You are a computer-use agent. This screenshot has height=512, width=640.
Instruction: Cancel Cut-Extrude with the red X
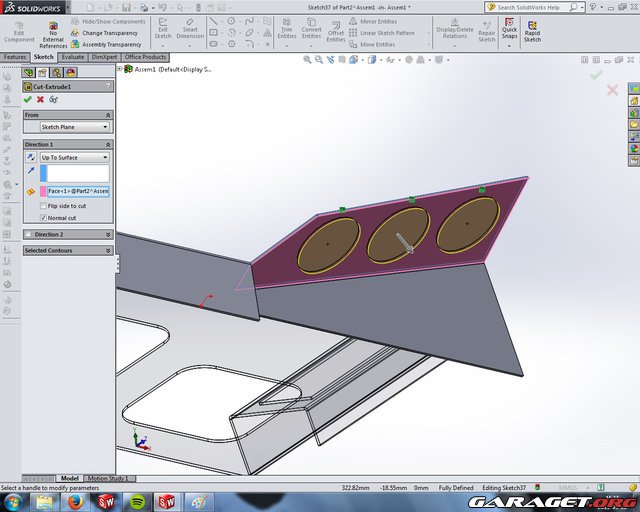pyautogui.click(x=40, y=99)
